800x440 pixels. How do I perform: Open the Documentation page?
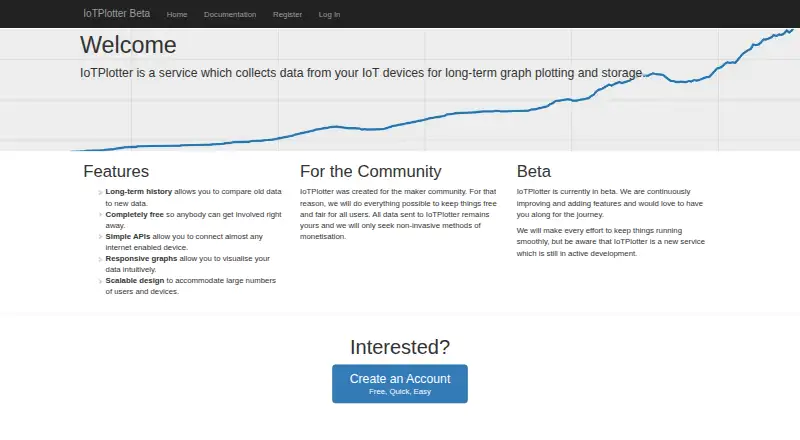tap(230, 14)
